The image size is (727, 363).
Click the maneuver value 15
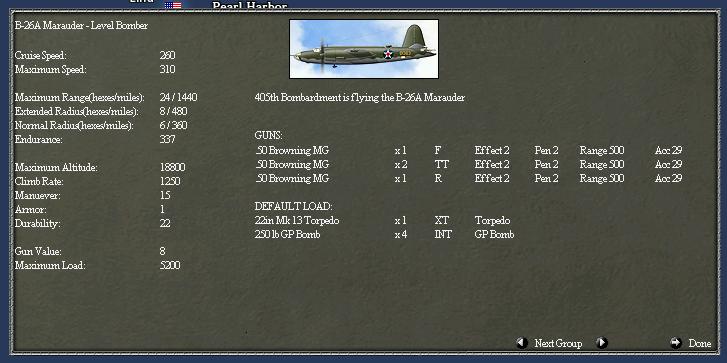click(165, 195)
